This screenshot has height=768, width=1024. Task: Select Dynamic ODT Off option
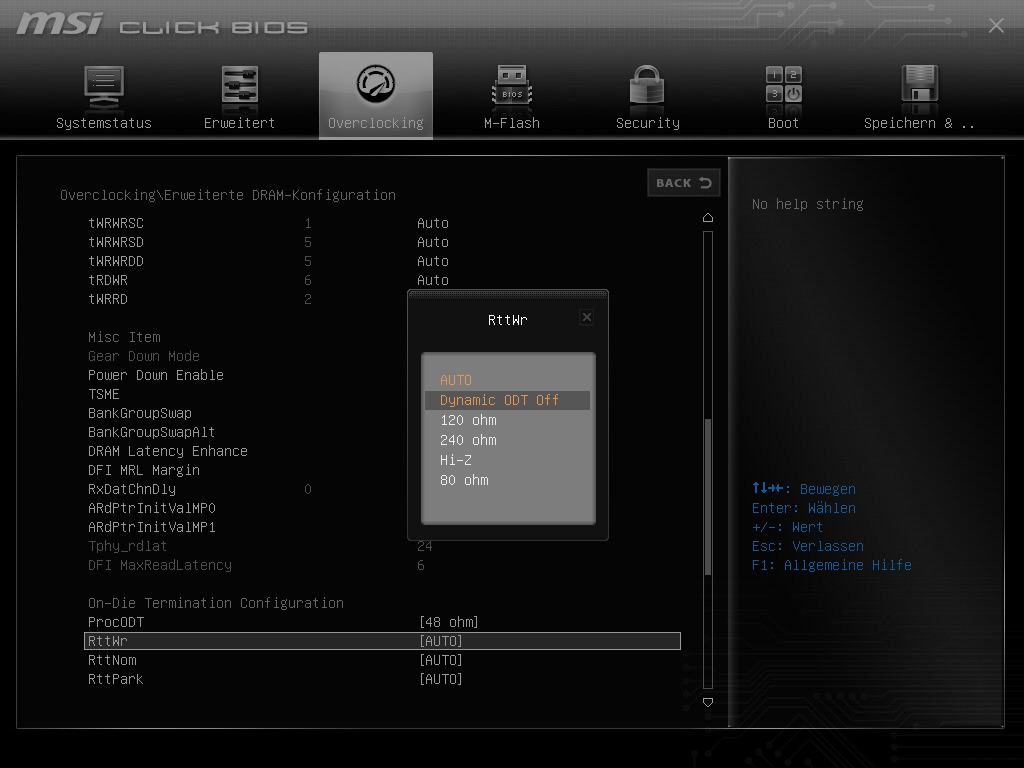[507, 400]
